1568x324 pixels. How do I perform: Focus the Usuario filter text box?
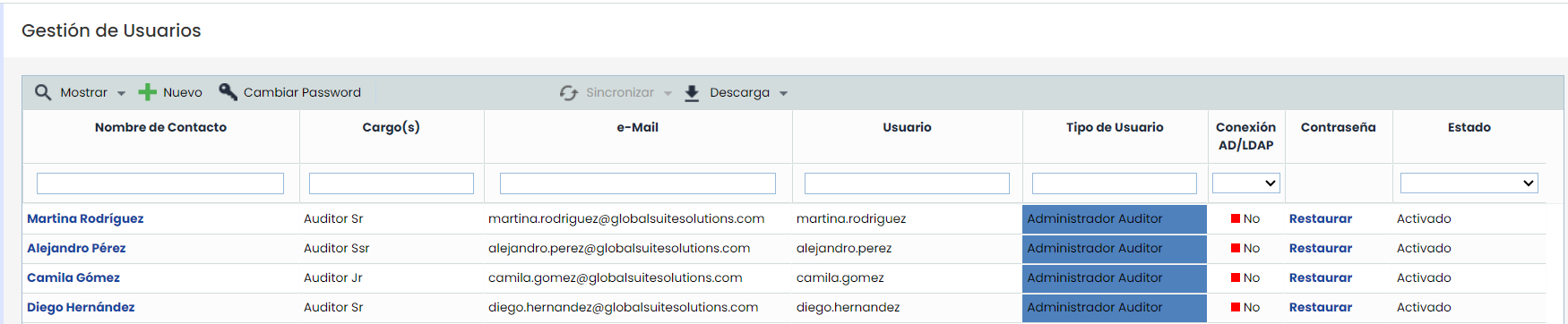907,183
